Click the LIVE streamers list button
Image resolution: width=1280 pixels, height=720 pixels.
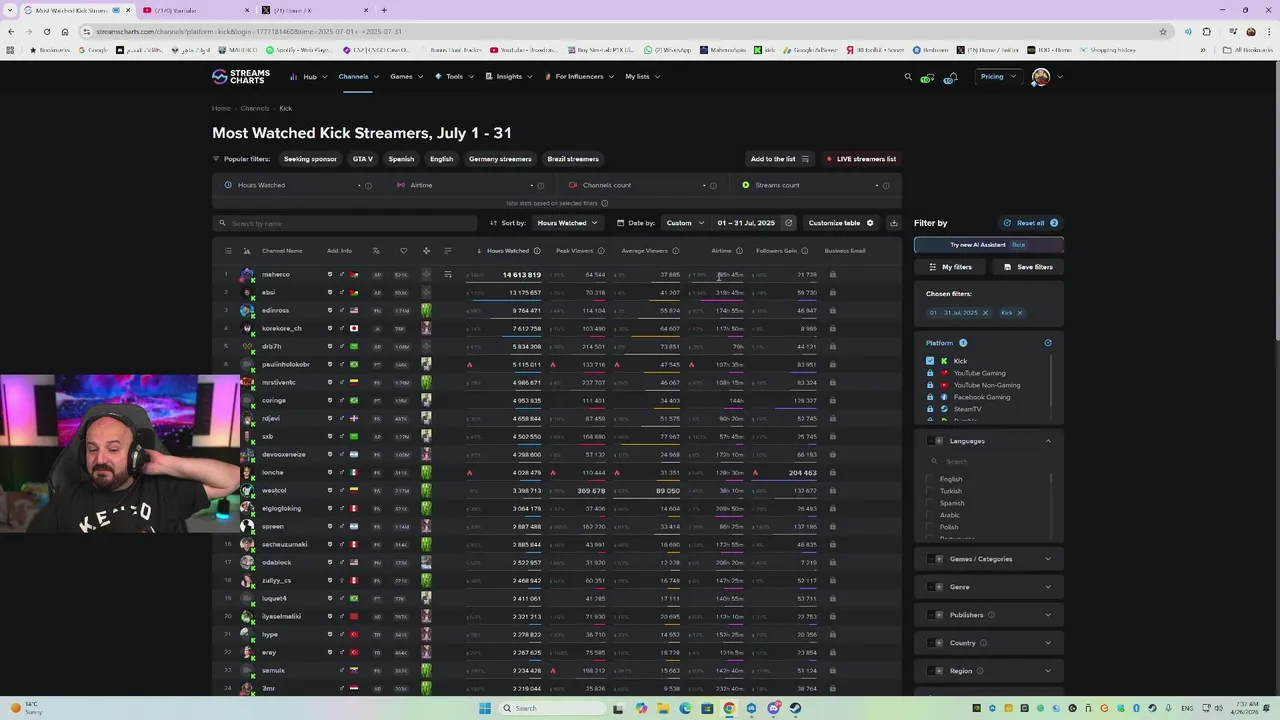click(861, 159)
